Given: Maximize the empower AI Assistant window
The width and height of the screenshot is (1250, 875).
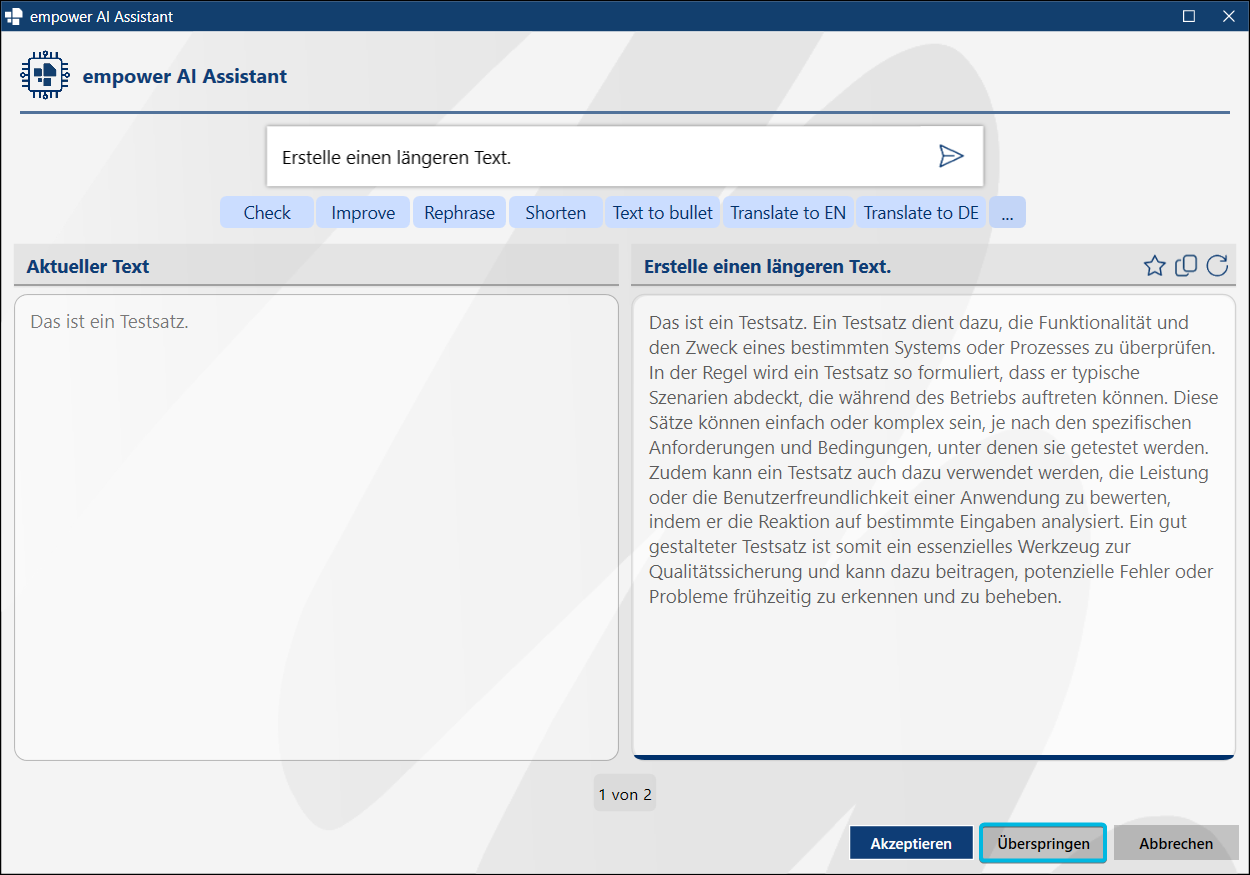Looking at the screenshot, I should (x=1189, y=16).
